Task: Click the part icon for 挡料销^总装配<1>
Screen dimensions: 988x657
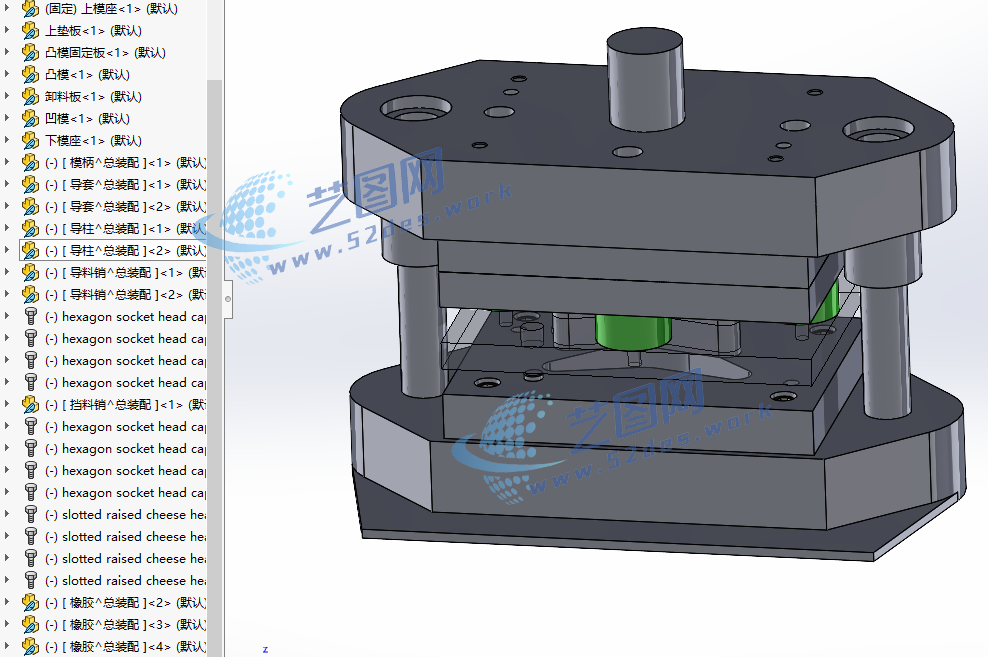Action: pyautogui.click(x=30, y=404)
